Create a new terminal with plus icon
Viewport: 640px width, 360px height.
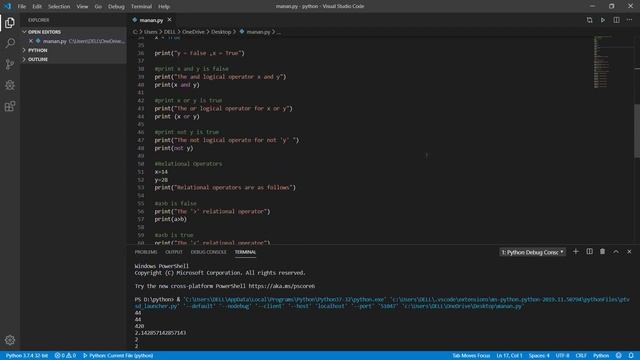pyautogui.click(x=576, y=252)
